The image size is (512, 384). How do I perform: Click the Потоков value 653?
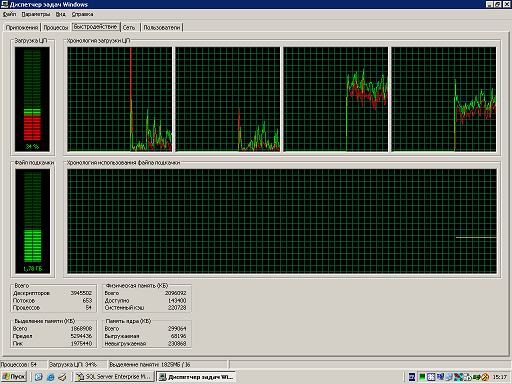(87, 300)
